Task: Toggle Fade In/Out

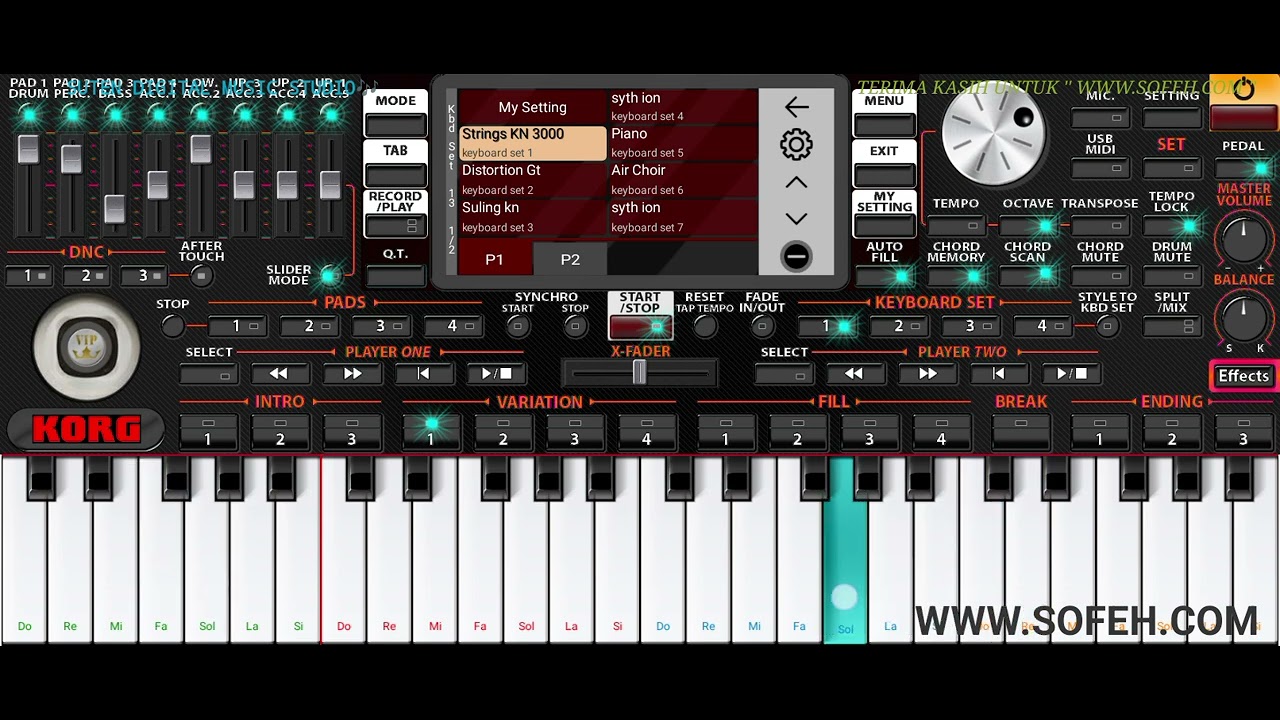Action: coord(762,326)
